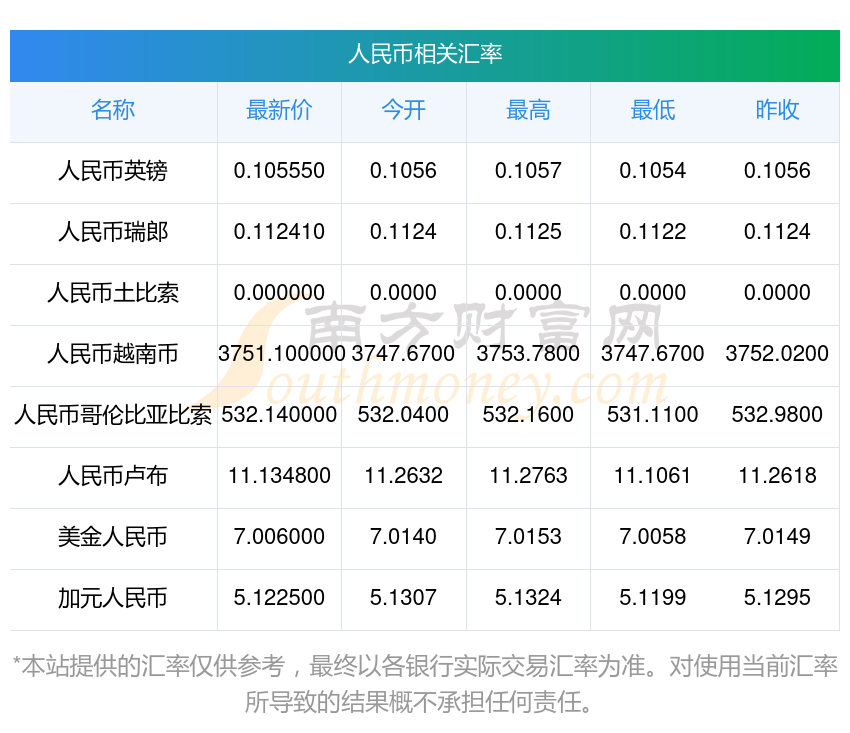Select the 3753.7800 highest price cell
Image resolution: width=850 pixels, height=733 pixels.
point(528,354)
